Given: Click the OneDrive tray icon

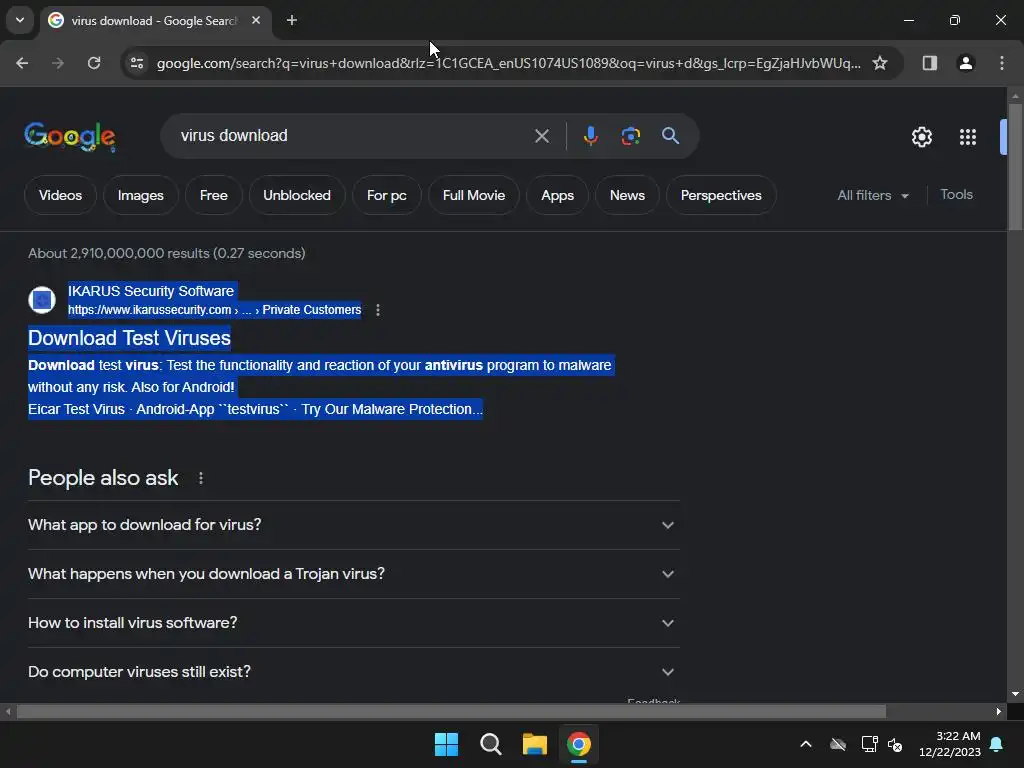Looking at the screenshot, I should [838, 744].
